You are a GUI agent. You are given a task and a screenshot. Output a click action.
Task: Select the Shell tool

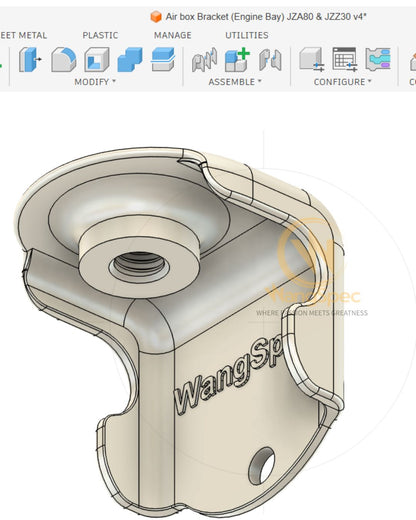click(x=97, y=60)
